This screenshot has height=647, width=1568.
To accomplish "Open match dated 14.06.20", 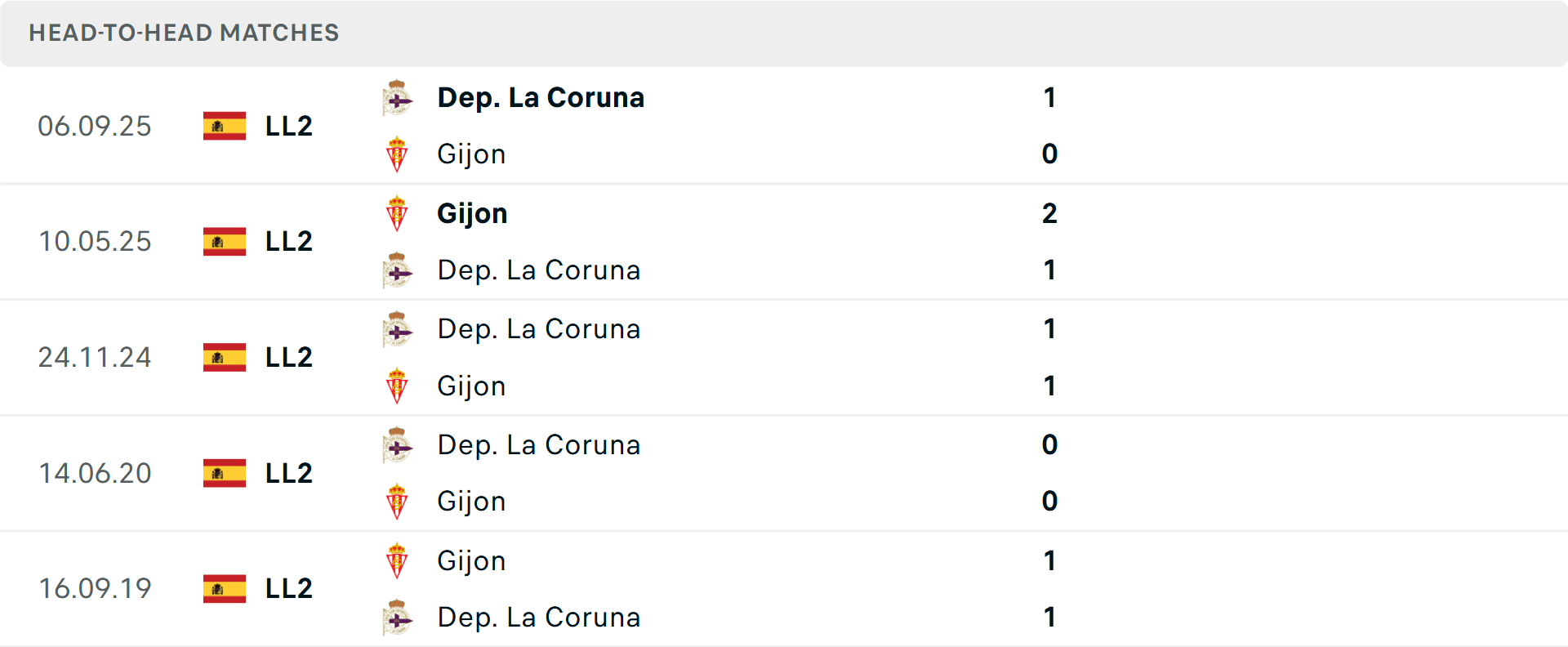I will [95, 473].
